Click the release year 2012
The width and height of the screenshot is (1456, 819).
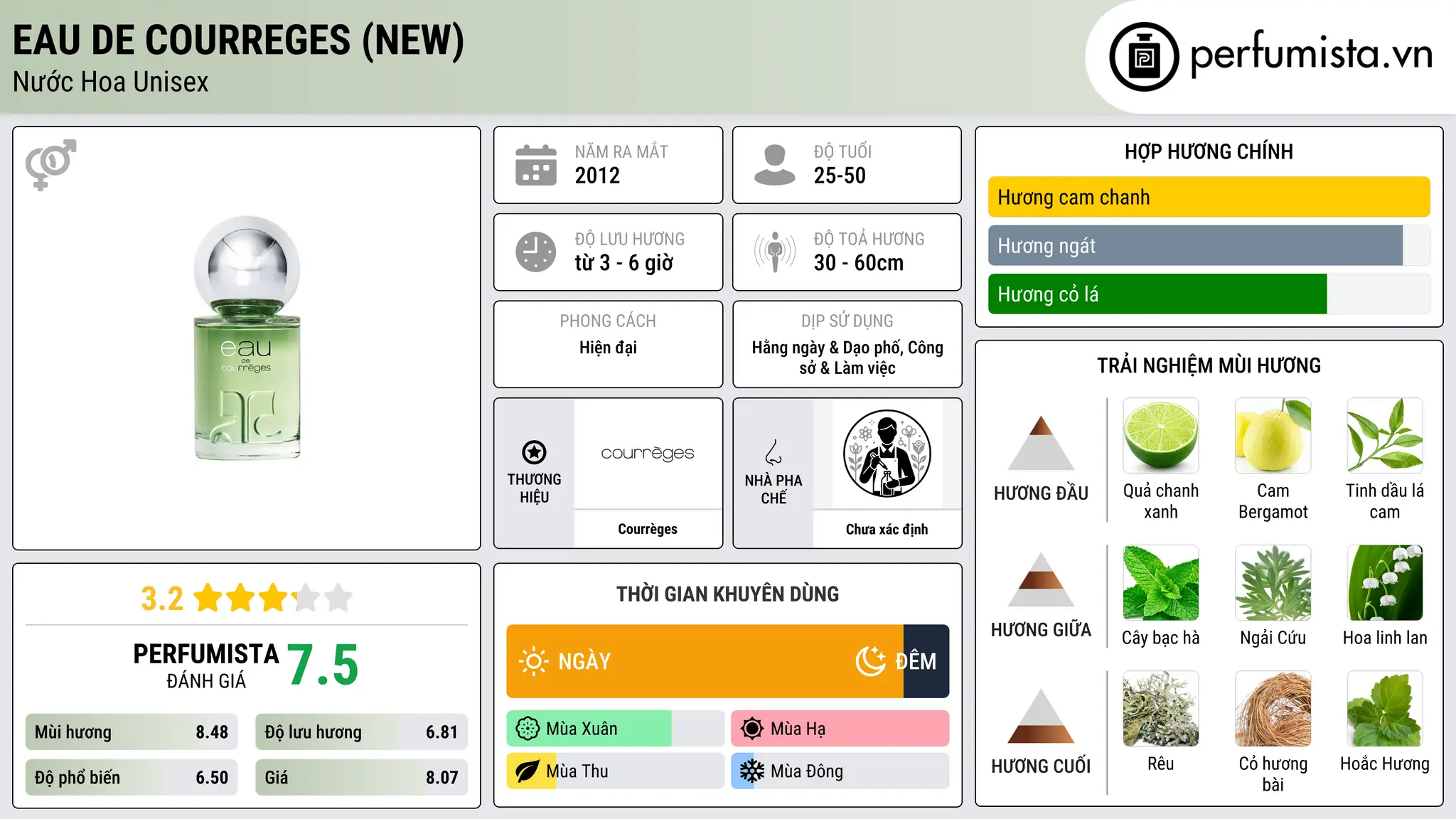pyautogui.click(x=597, y=176)
